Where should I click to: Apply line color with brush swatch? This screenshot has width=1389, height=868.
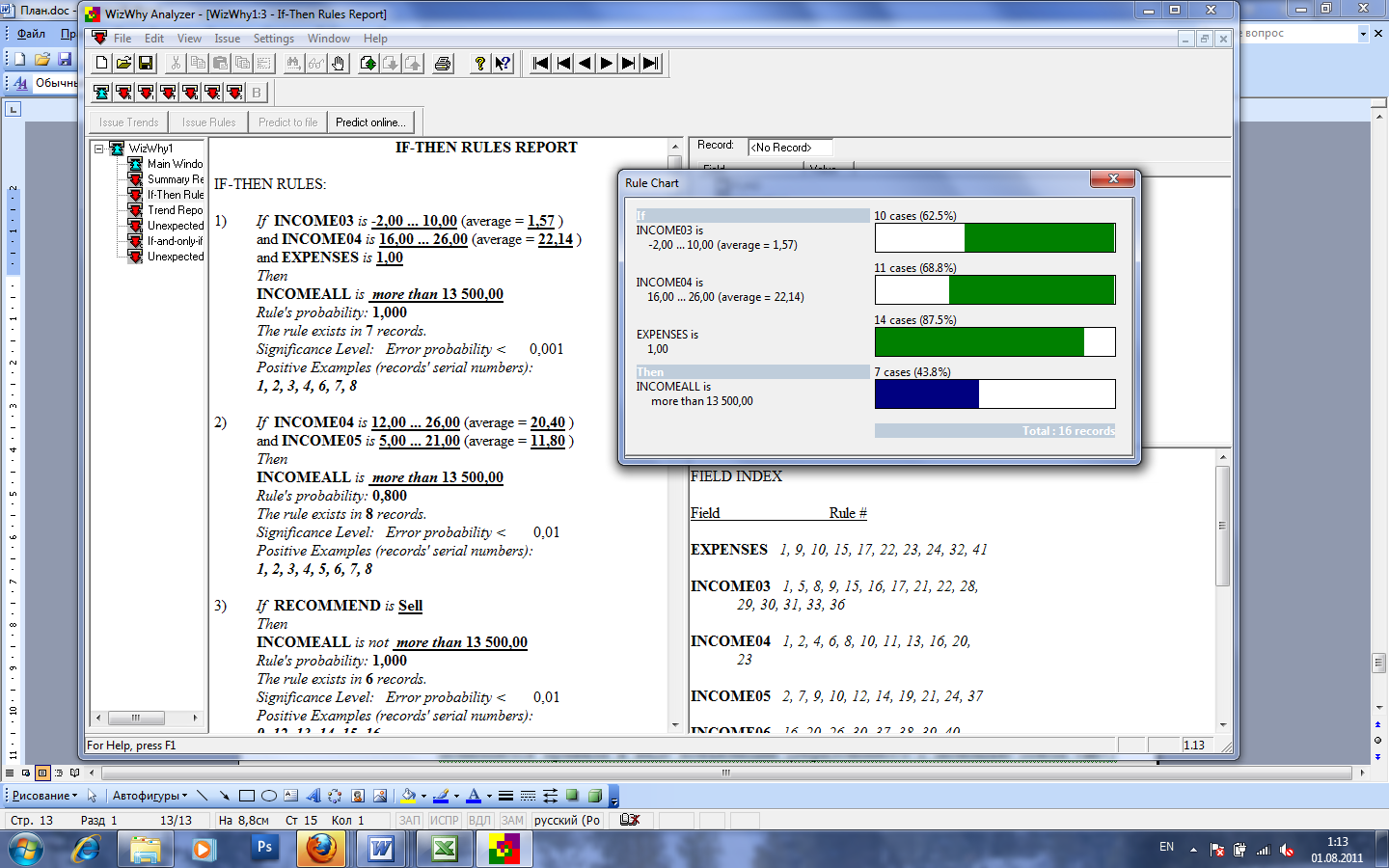[441, 796]
